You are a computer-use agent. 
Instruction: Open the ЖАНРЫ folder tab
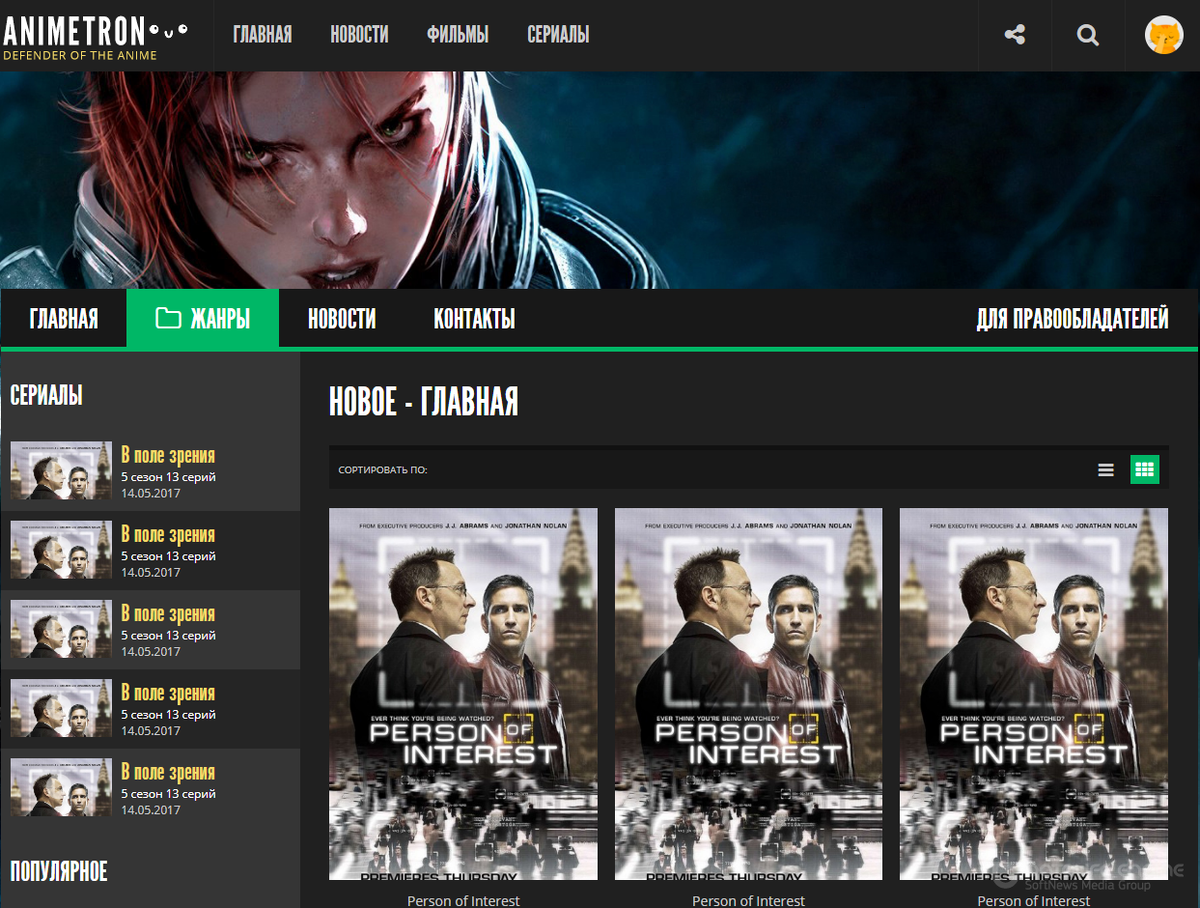[203, 319]
